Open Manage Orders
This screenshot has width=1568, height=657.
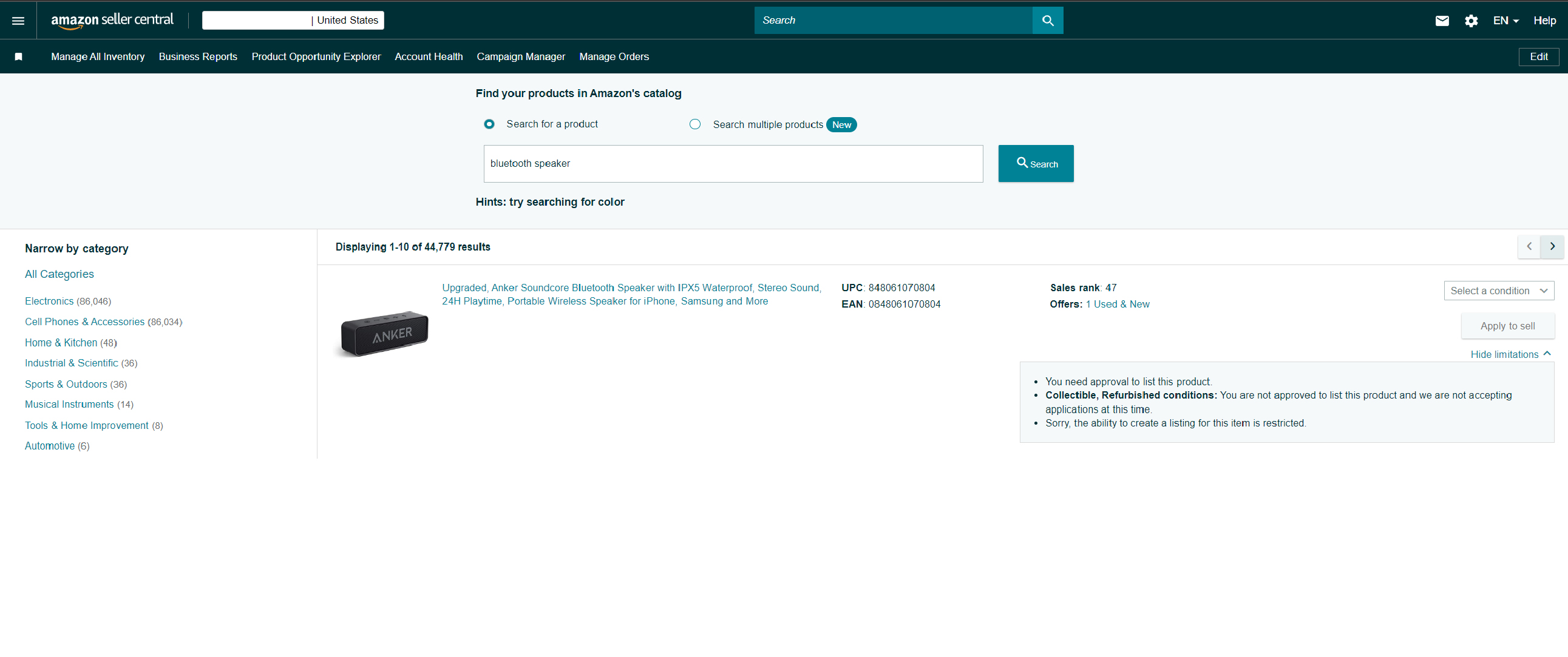pos(614,56)
